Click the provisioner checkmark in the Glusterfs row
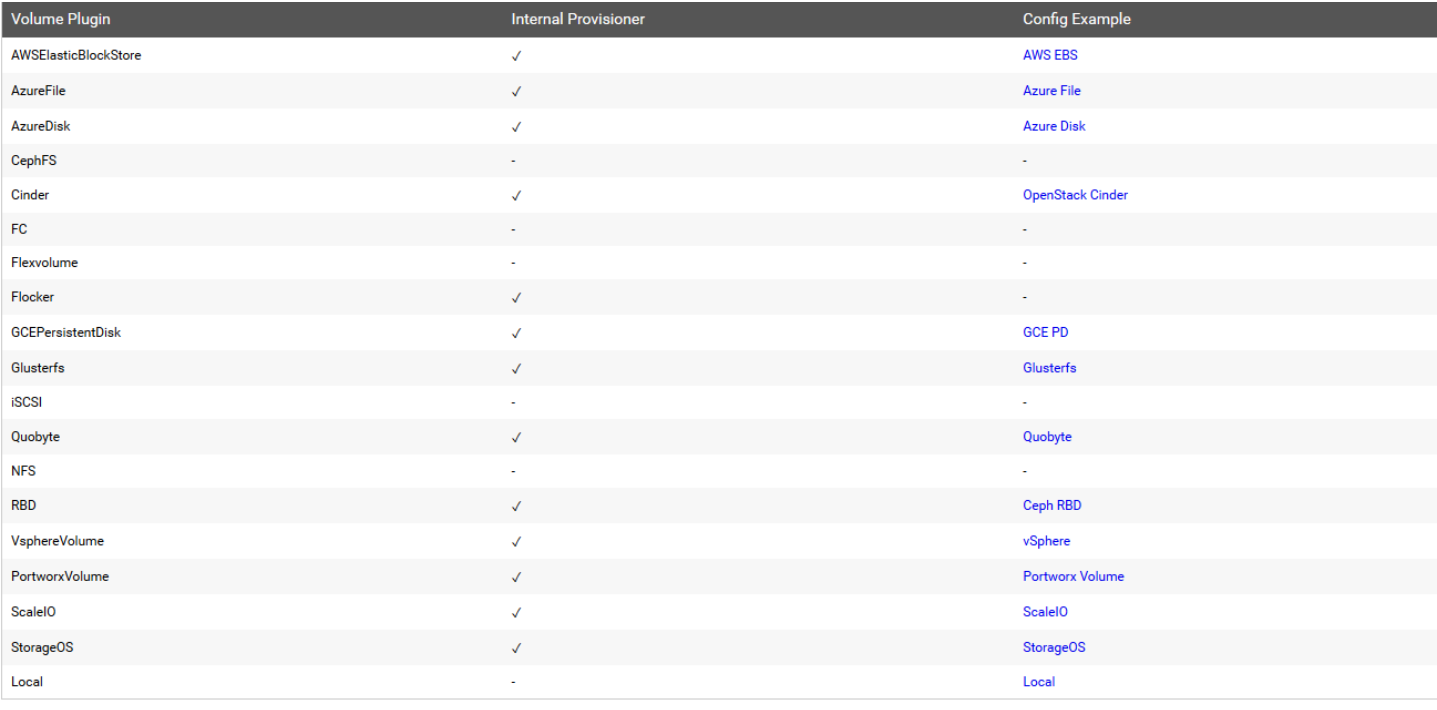1437x710 pixels. tap(516, 369)
